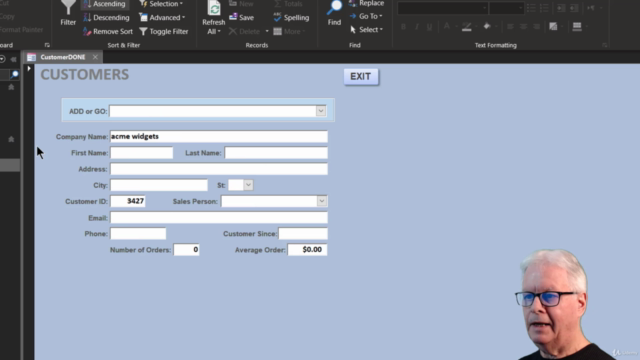The image size is (640, 360).
Task: Save the current record
Action: click(241, 18)
